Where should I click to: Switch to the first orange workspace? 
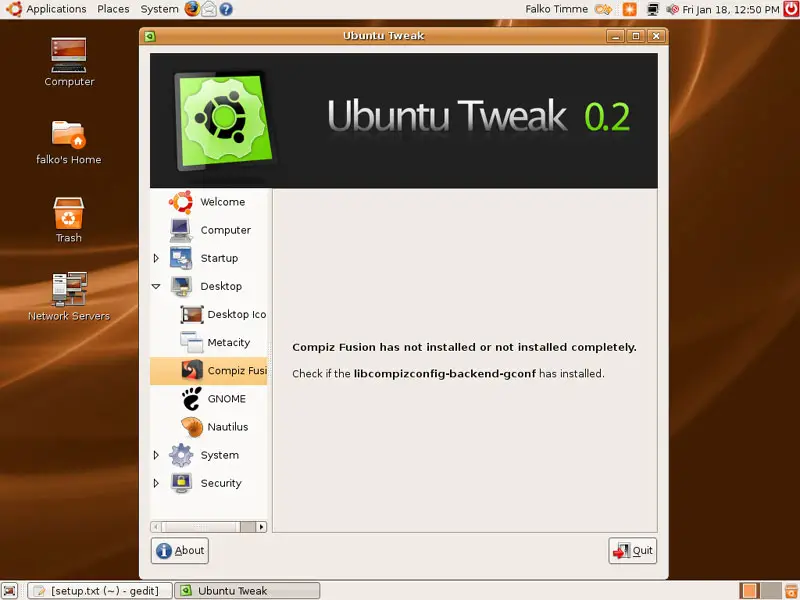click(748, 590)
